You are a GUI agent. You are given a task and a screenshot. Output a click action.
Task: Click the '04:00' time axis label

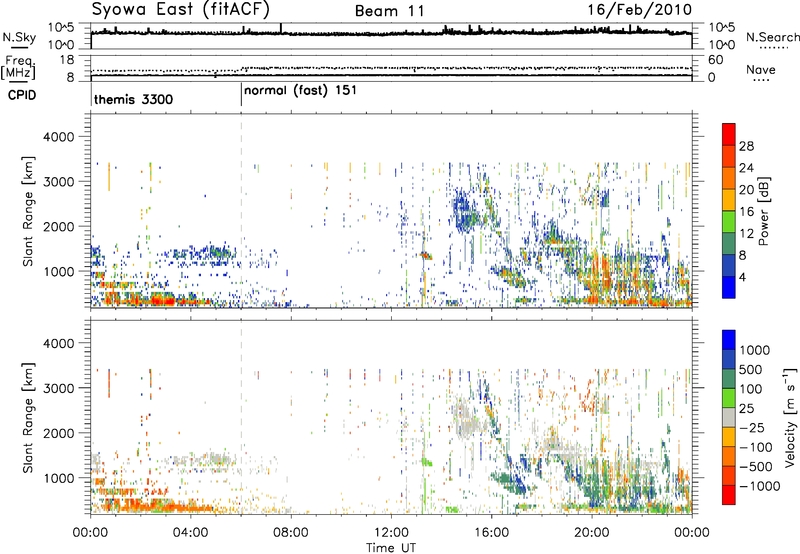(191, 533)
